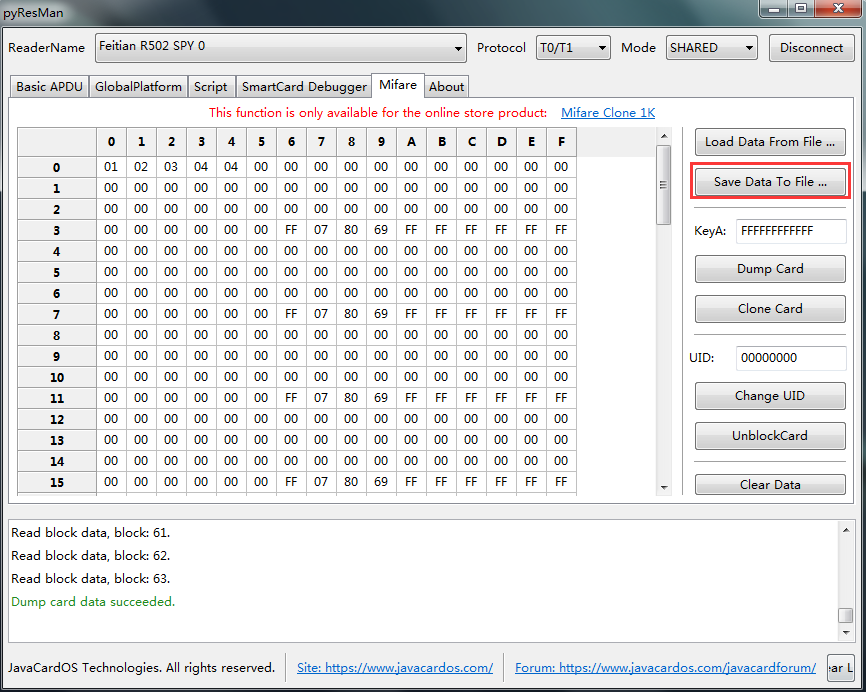Click Load Data From File button
The image size is (866, 692).
(769, 141)
